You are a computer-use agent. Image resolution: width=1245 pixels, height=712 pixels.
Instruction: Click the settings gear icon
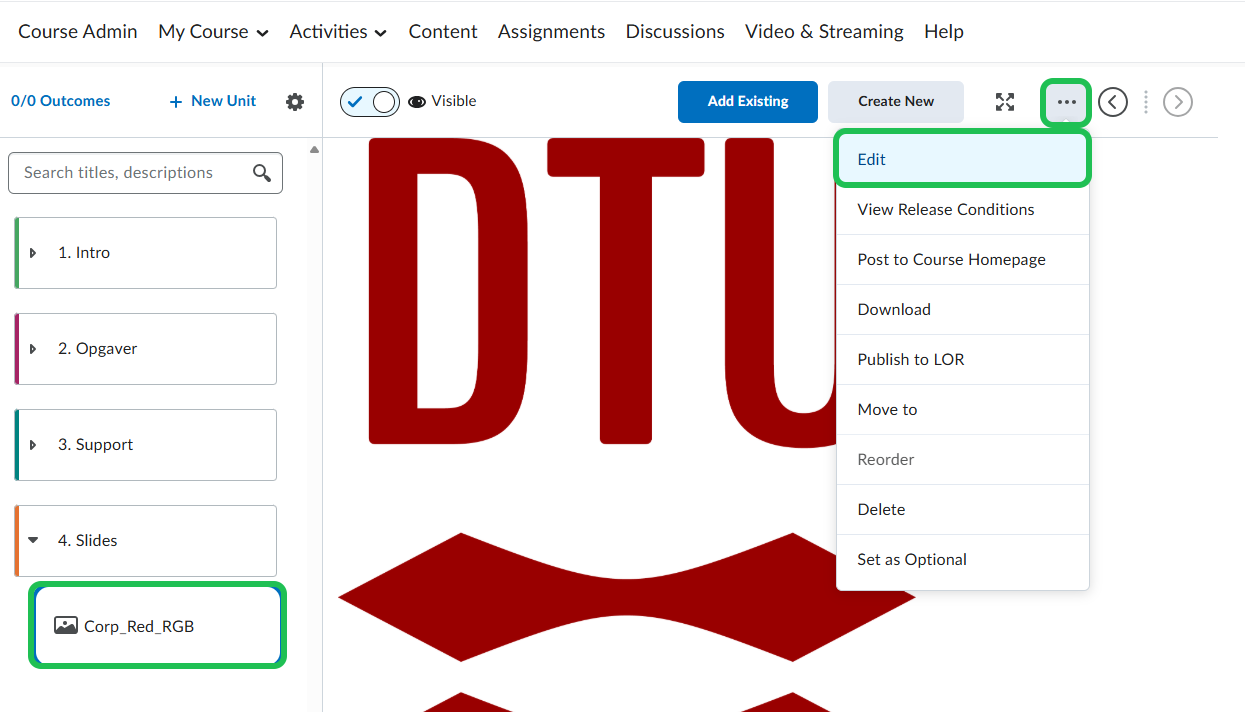click(x=295, y=102)
